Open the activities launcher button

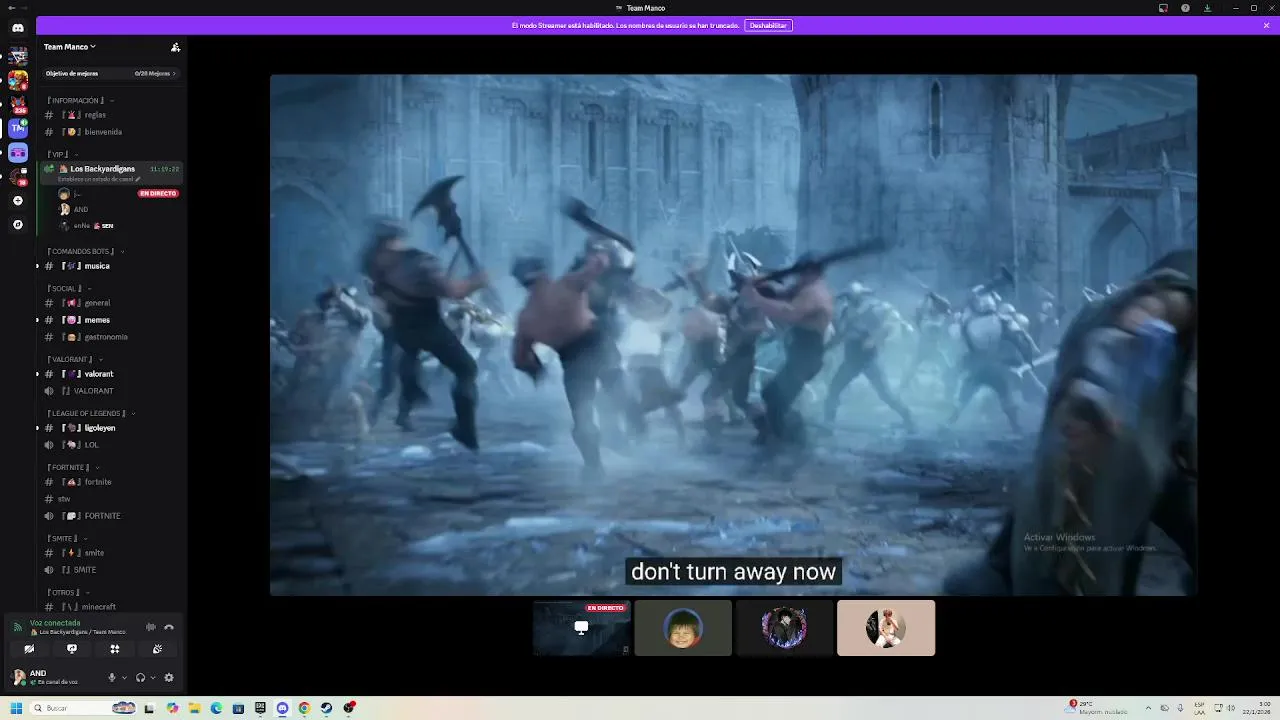coord(114,649)
